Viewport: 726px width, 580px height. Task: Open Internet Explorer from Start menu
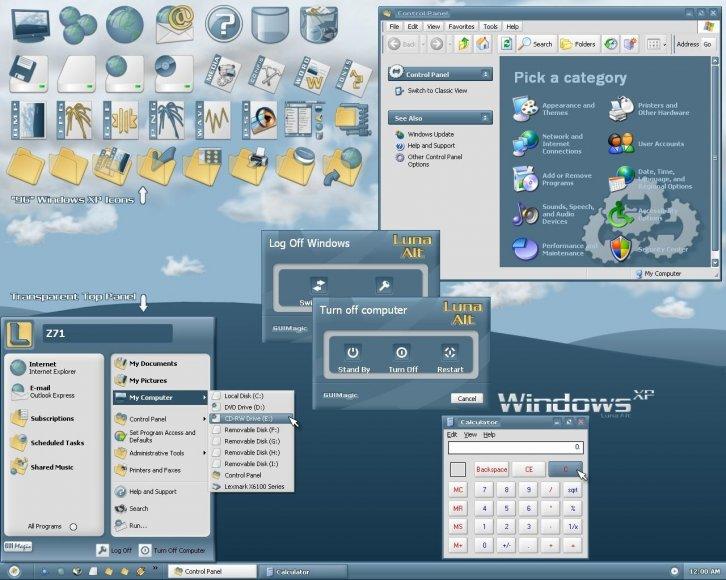[x=52, y=368]
